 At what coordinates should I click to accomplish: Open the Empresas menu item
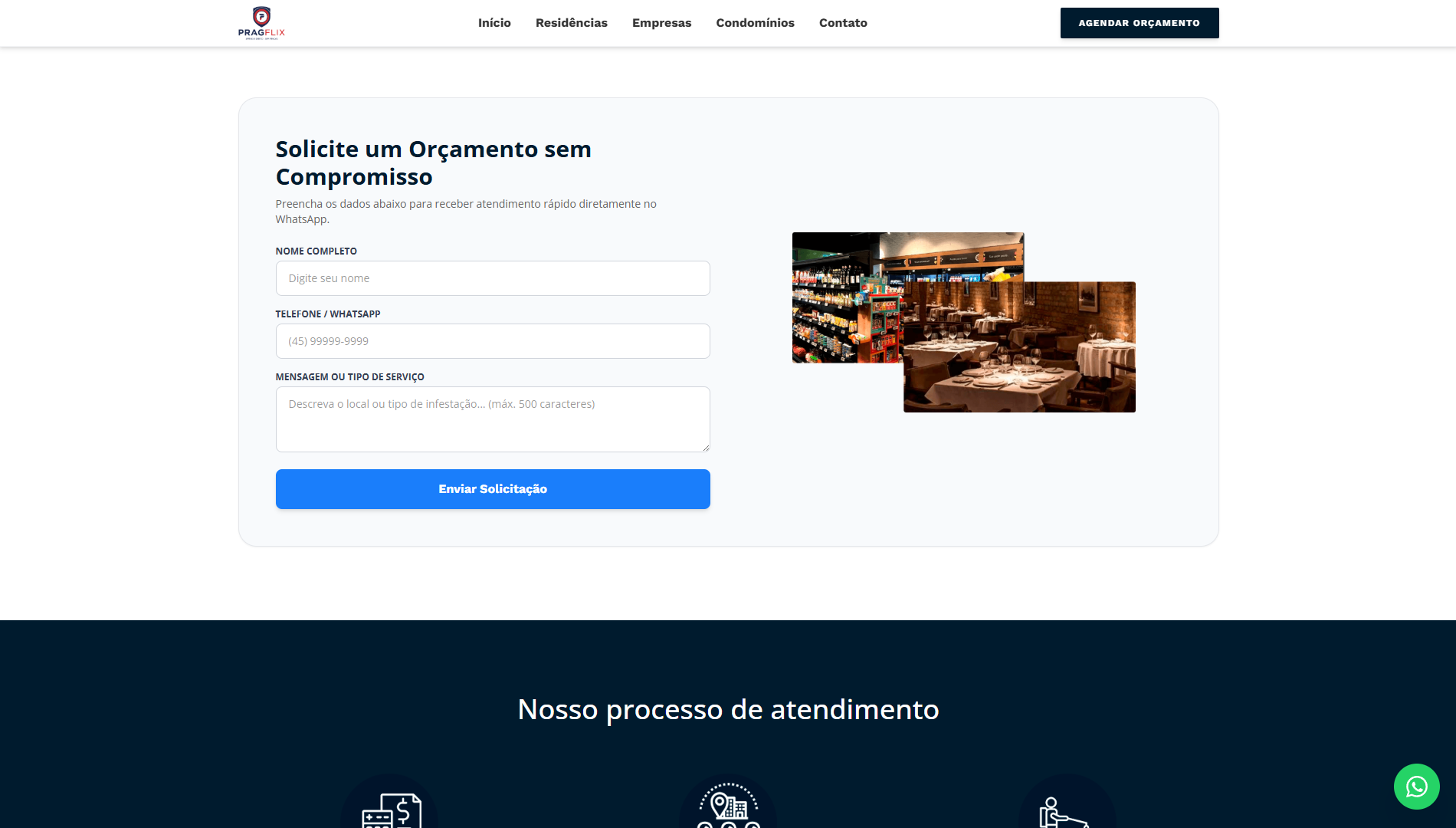pos(662,23)
